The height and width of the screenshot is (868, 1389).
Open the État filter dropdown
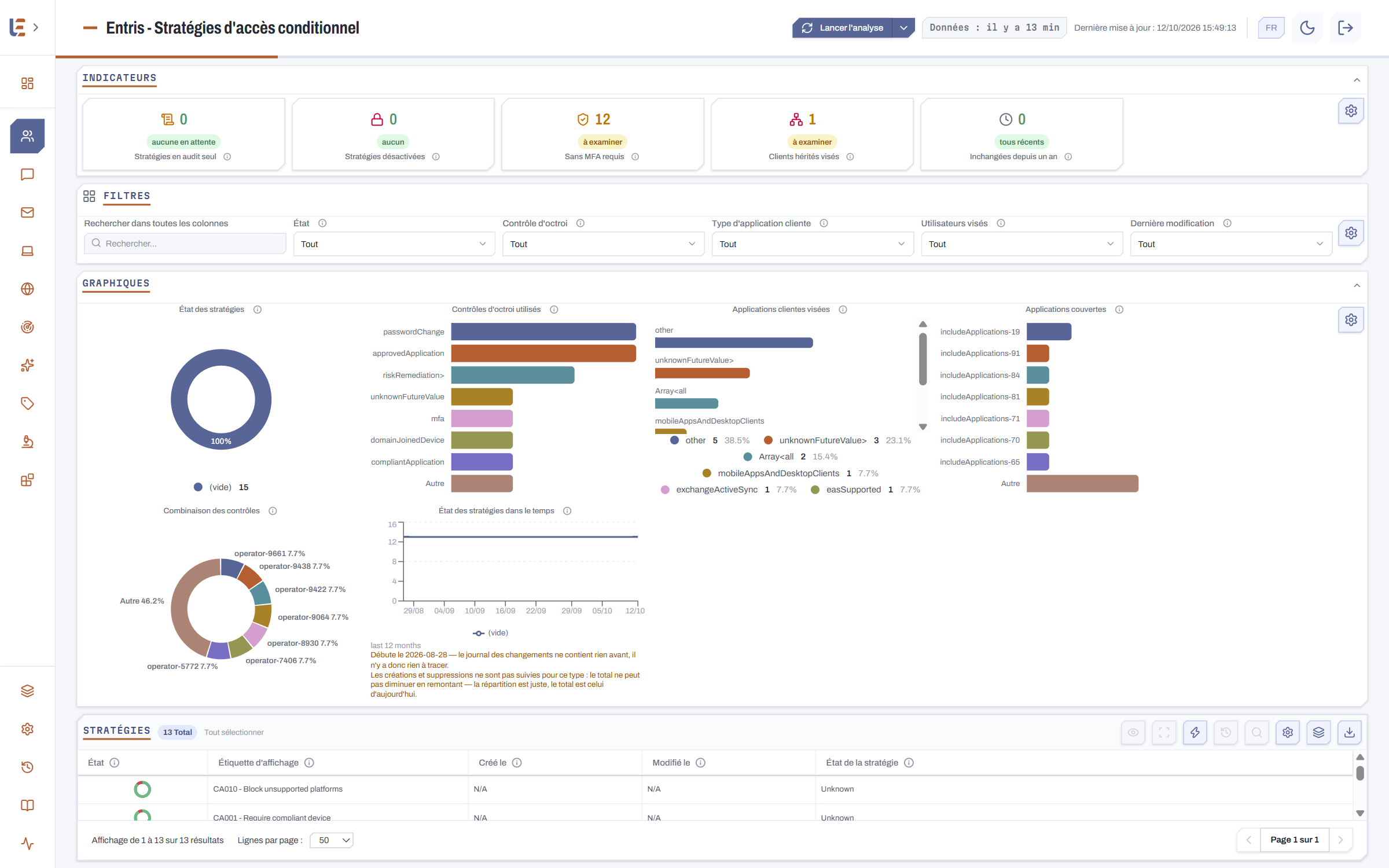[x=394, y=244]
